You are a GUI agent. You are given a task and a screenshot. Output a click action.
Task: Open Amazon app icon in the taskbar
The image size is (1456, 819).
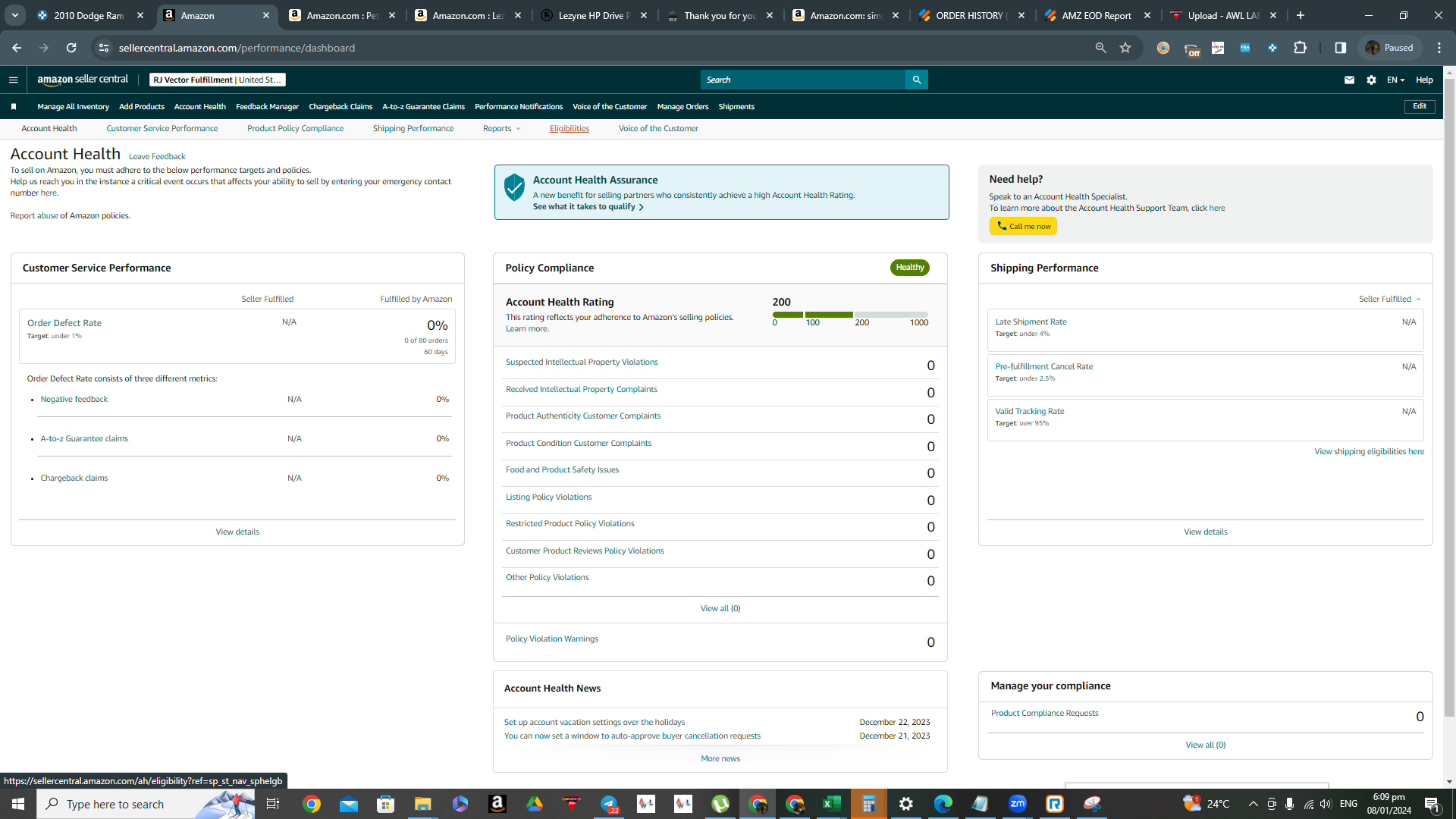(497, 804)
